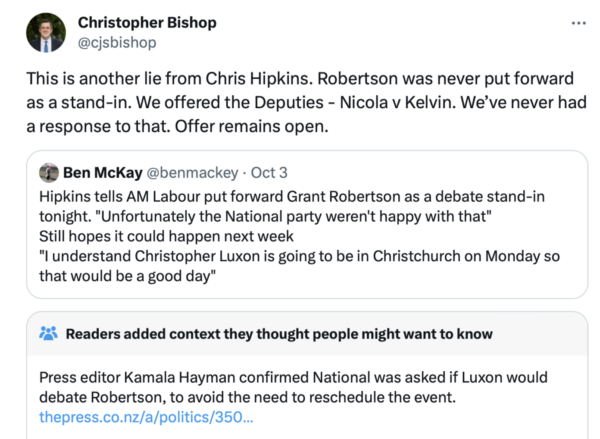Click Ben McKay's small avatar
The height and width of the screenshot is (439, 600).
click(48, 171)
